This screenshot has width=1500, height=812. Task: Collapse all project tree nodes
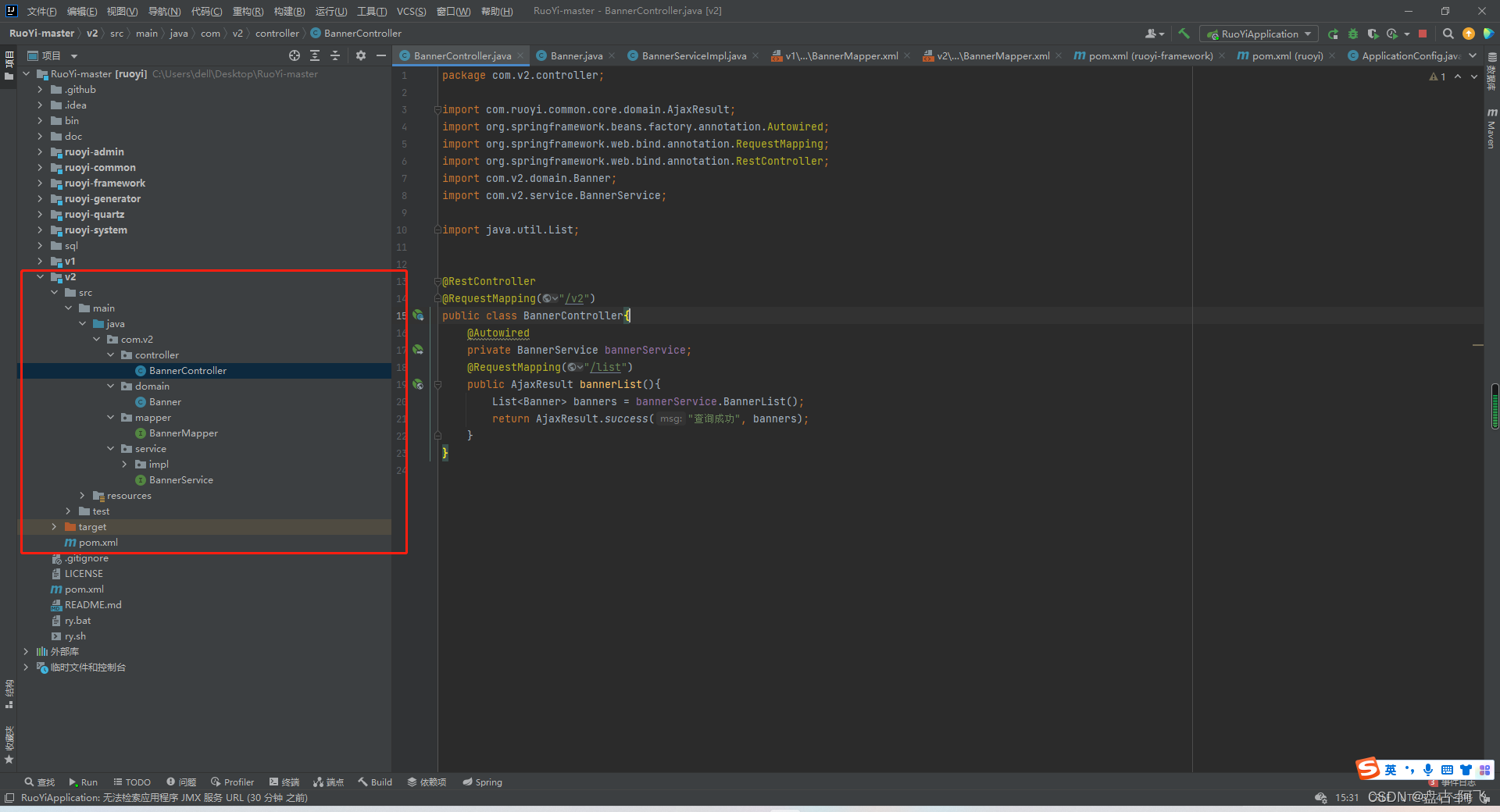coord(335,55)
